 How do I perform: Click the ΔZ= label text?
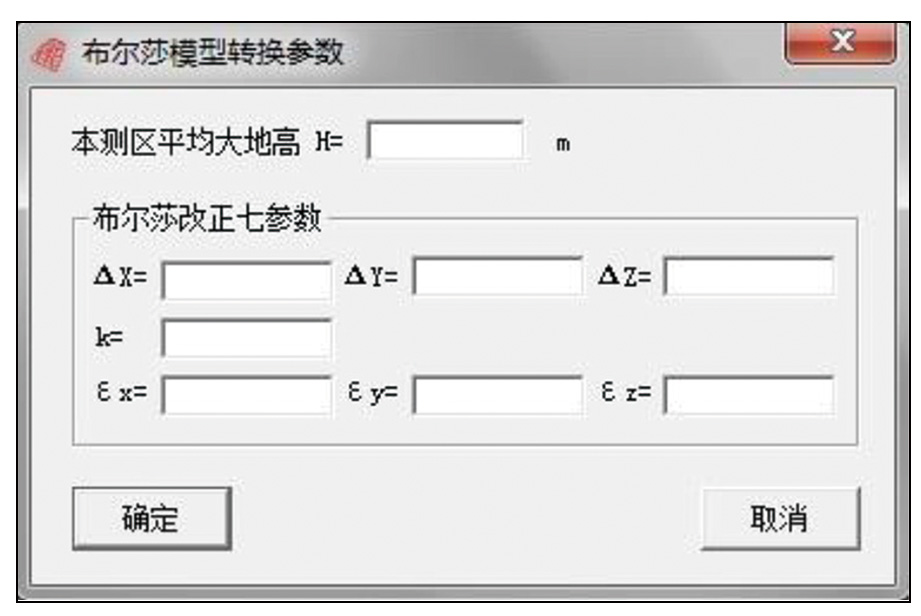point(624,277)
